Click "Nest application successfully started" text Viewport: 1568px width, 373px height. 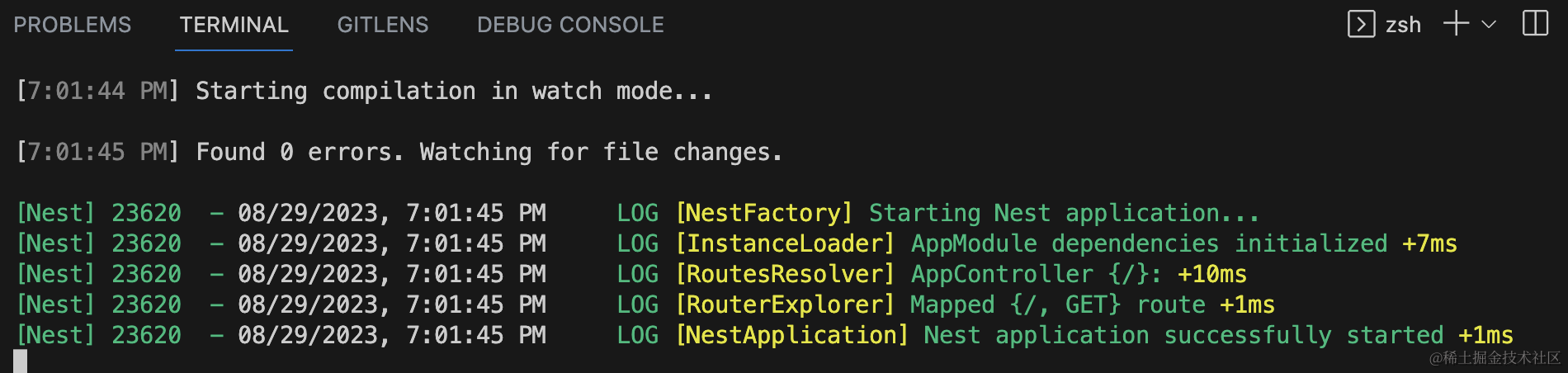click(1183, 335)
